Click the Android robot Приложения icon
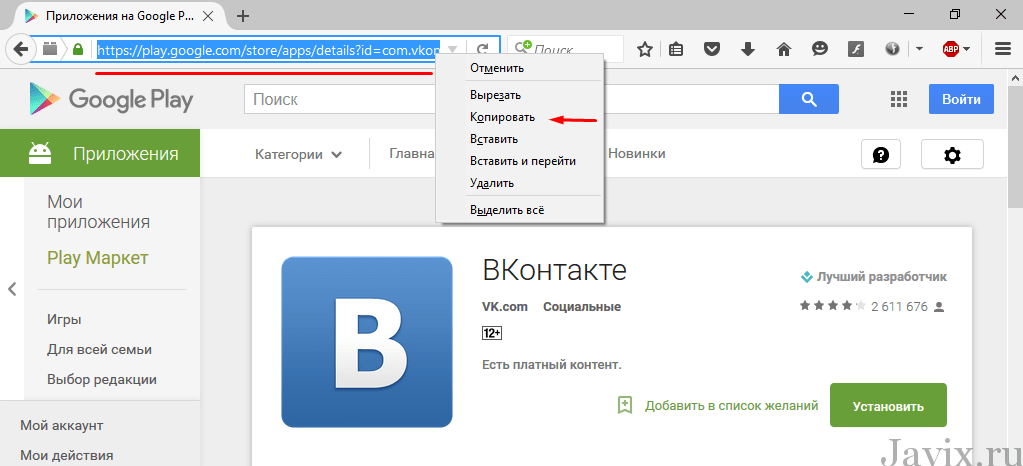The image size is (1023, 466). (x=40, y=153)
